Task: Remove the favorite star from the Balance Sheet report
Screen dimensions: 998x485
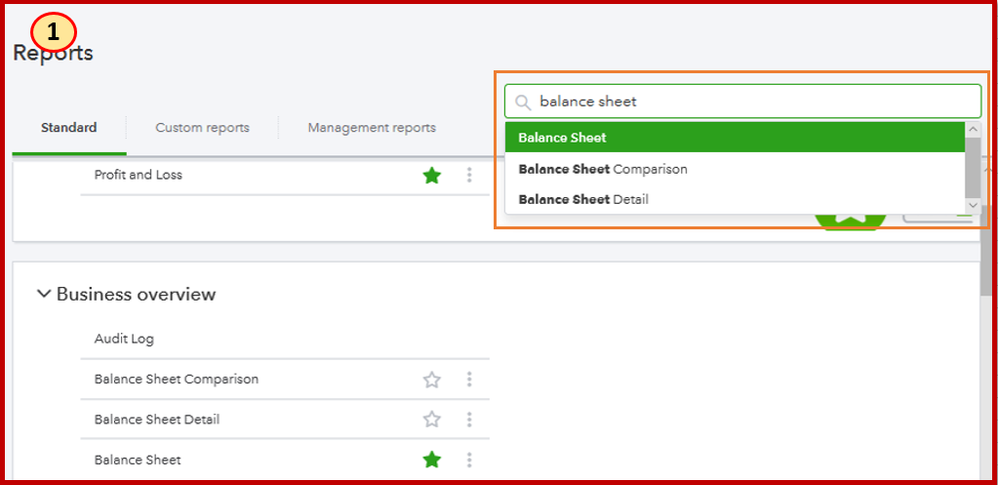Action: (x=432, y=460)
